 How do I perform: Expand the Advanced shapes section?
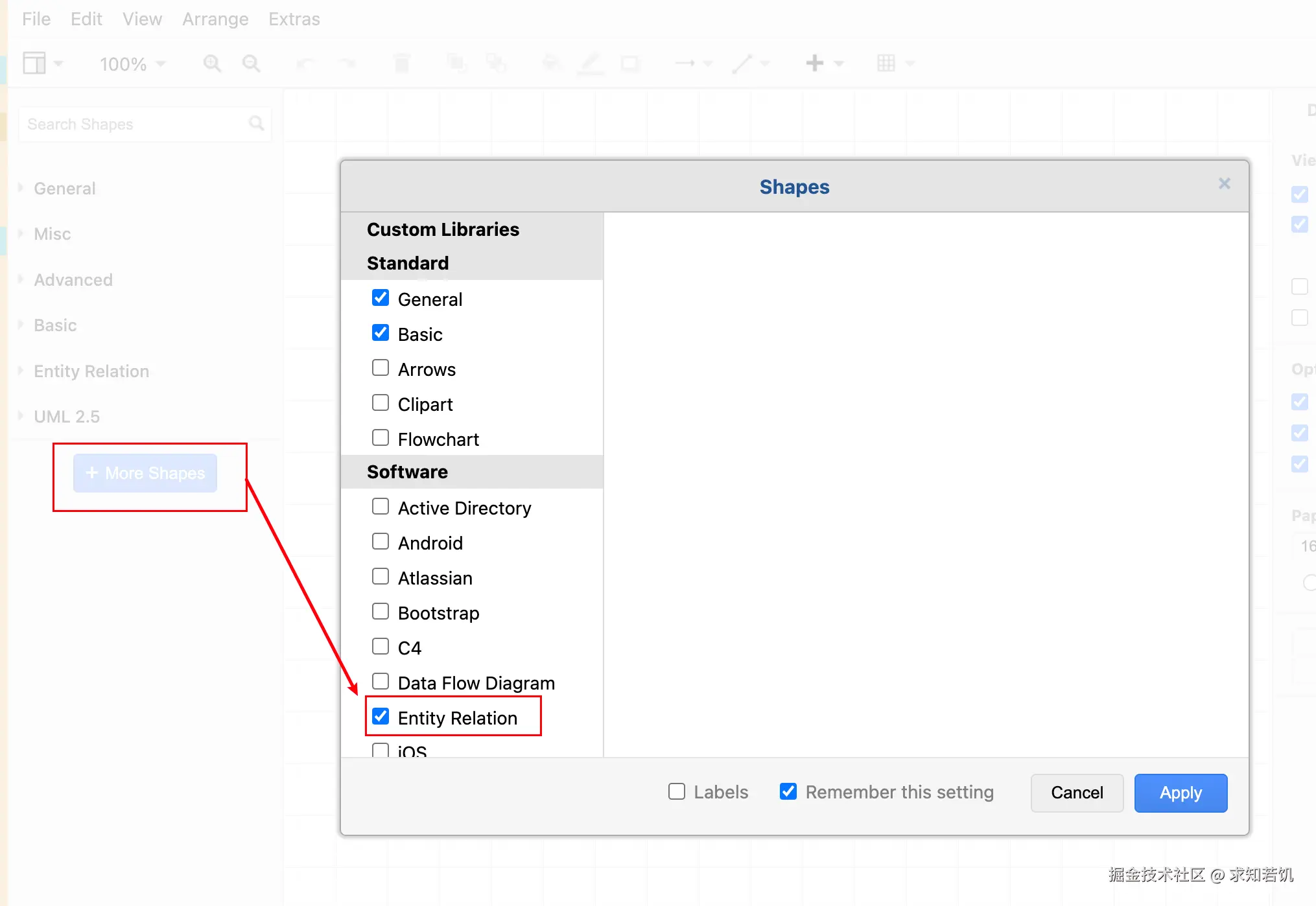73,280
